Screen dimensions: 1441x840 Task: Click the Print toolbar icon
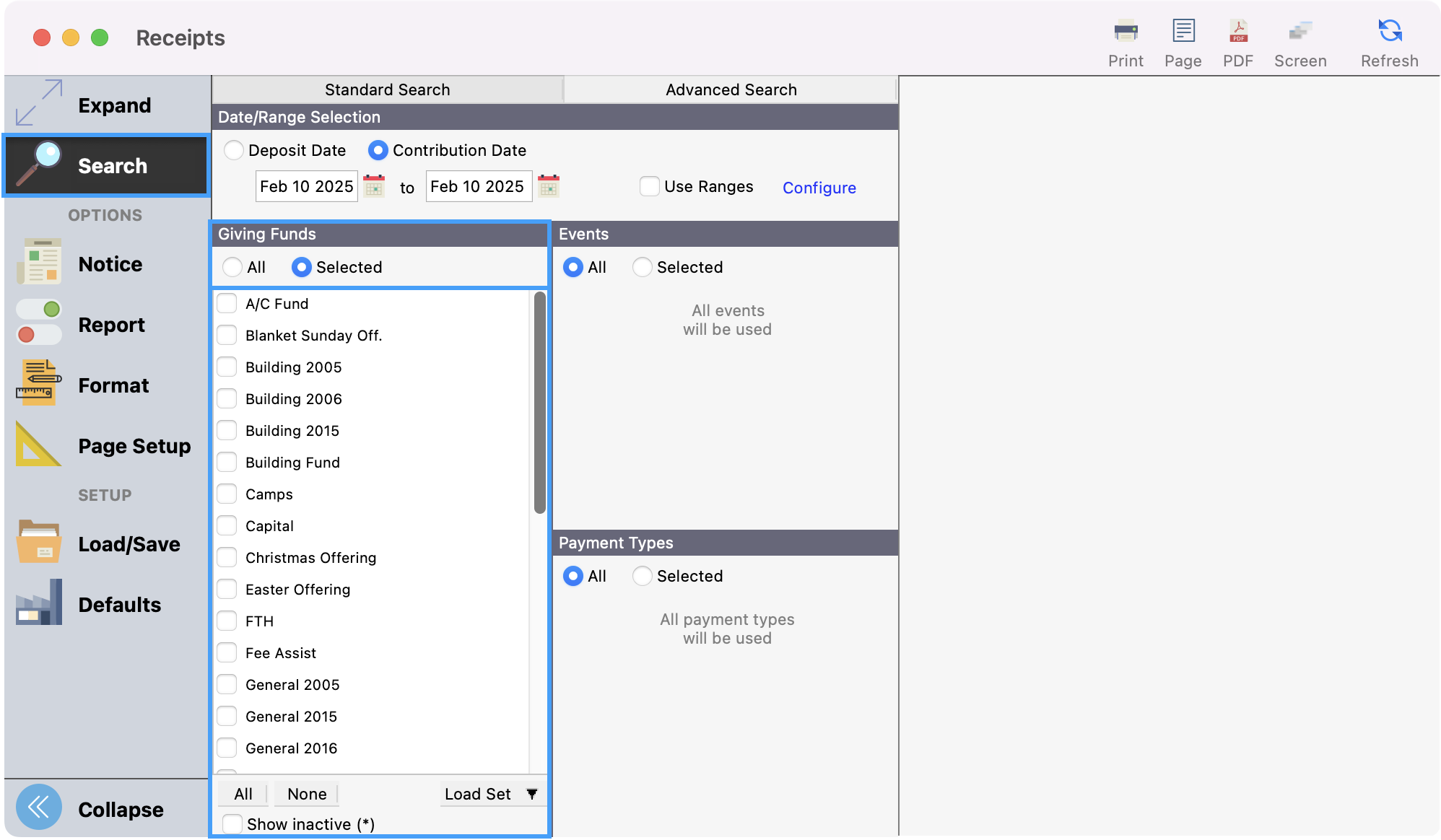1126,32
